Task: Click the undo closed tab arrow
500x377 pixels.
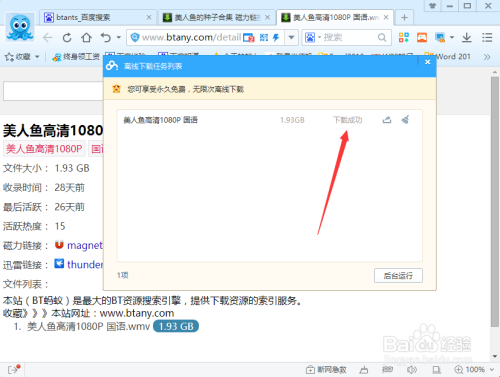Action: (x=106, y=38)
